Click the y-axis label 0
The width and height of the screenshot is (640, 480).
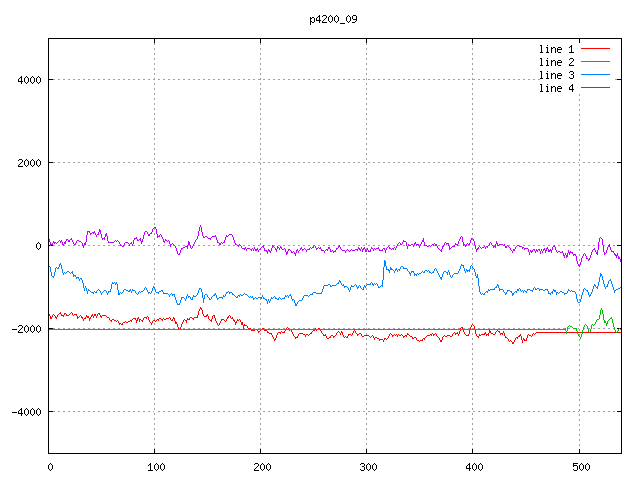pyautogui.click(x=38, y=246)
